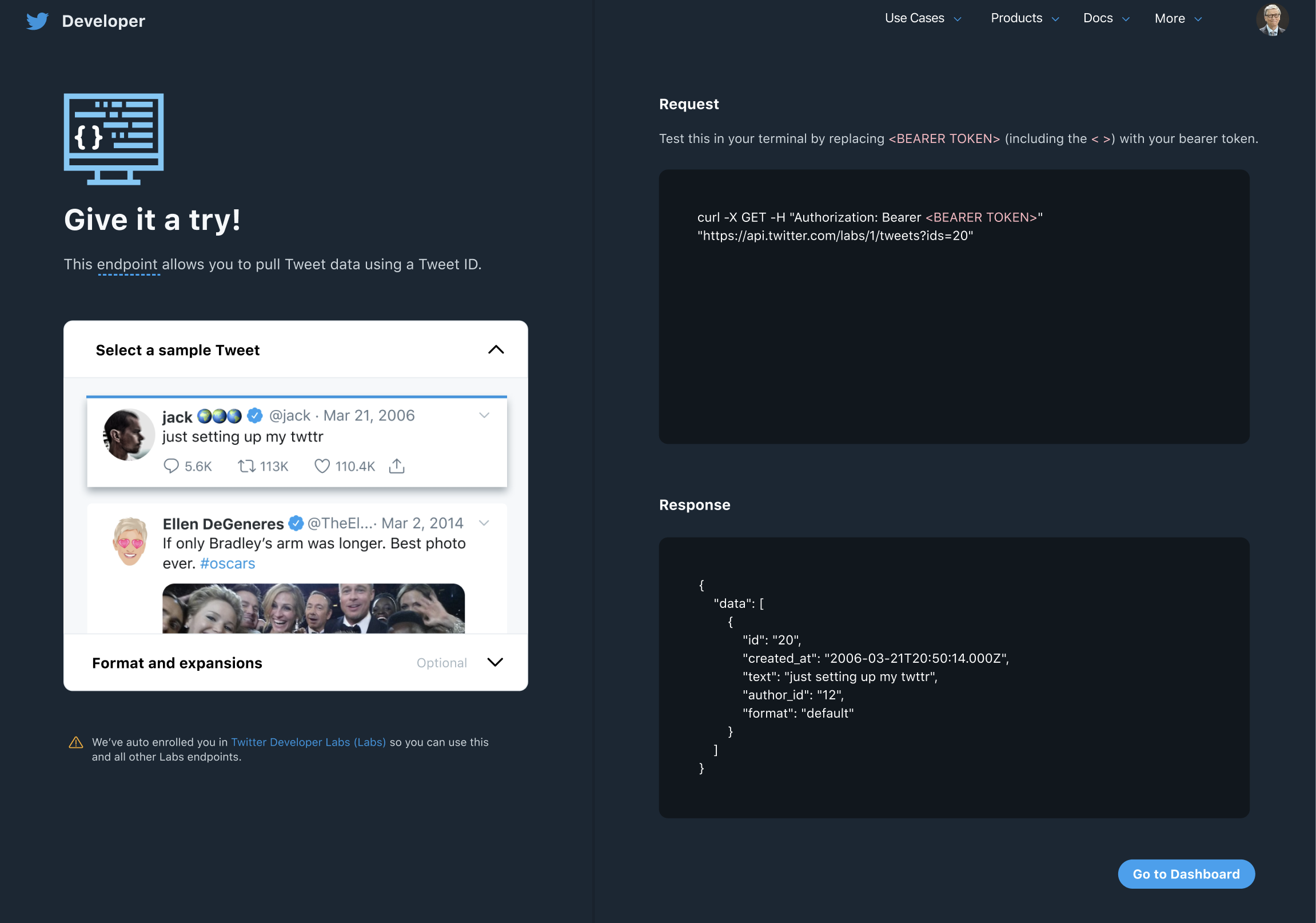The image size is (1316, 923).
Task: Click the warning triangle icon
Action: [x=75, y=742]
